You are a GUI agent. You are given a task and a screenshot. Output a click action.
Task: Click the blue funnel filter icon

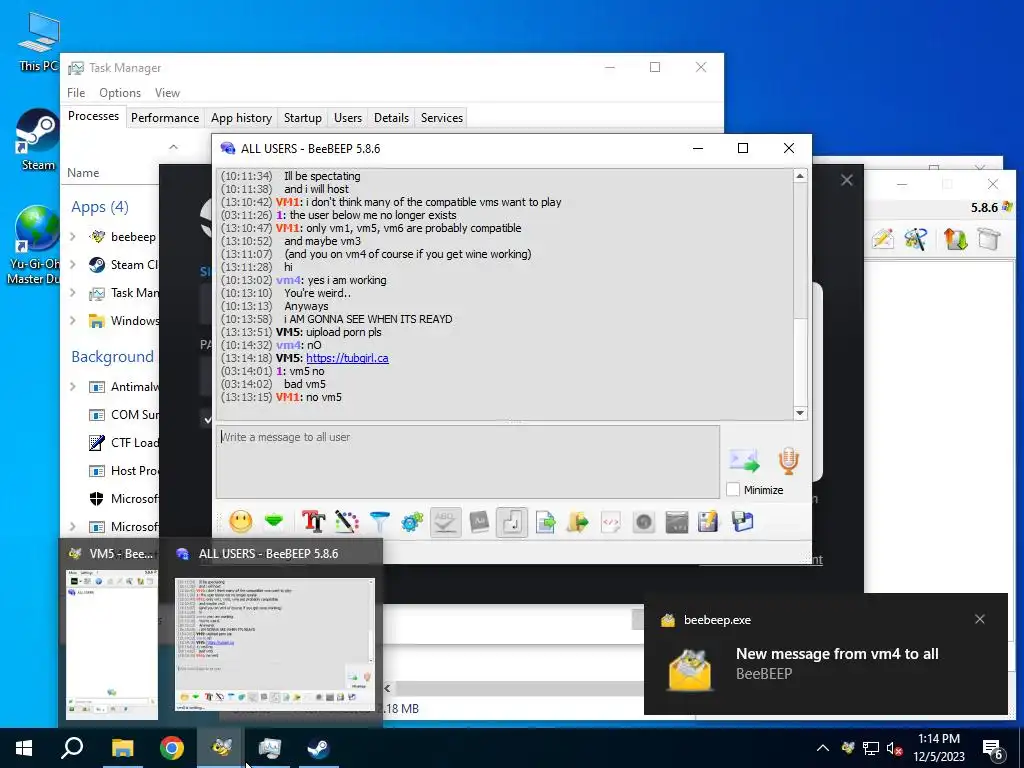pyautogui.click(x=379, y=522)
